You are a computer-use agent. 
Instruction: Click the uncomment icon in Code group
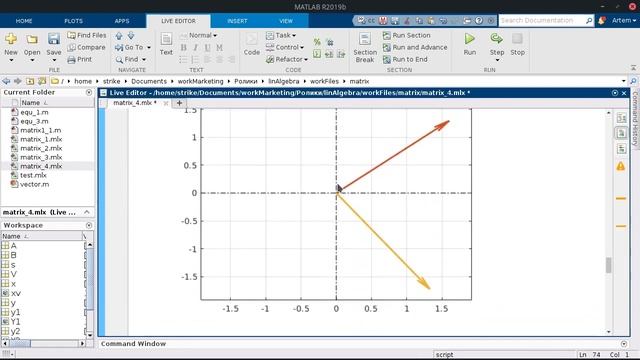click(x=329, y=42)
